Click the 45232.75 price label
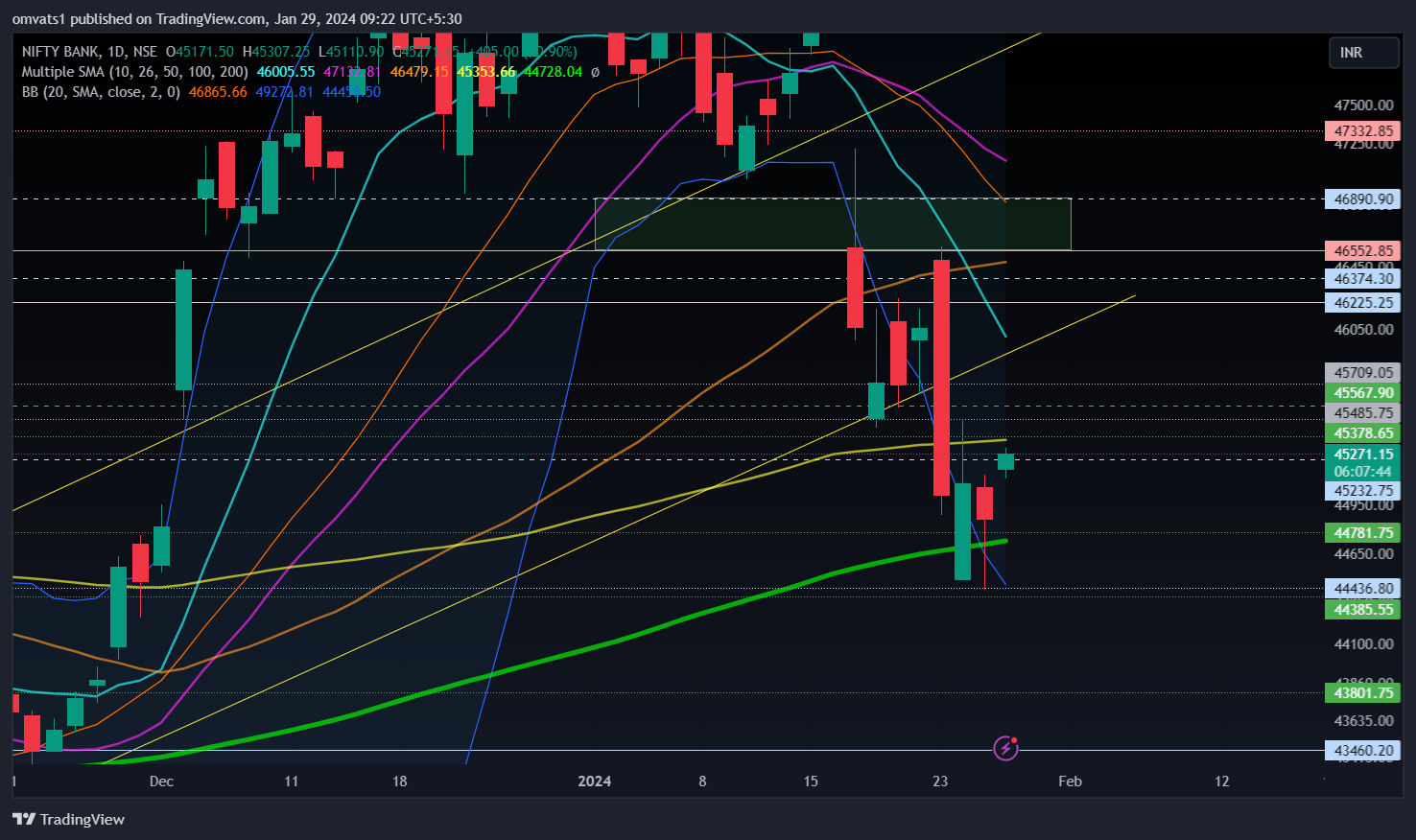 [x=1363, y=490]
